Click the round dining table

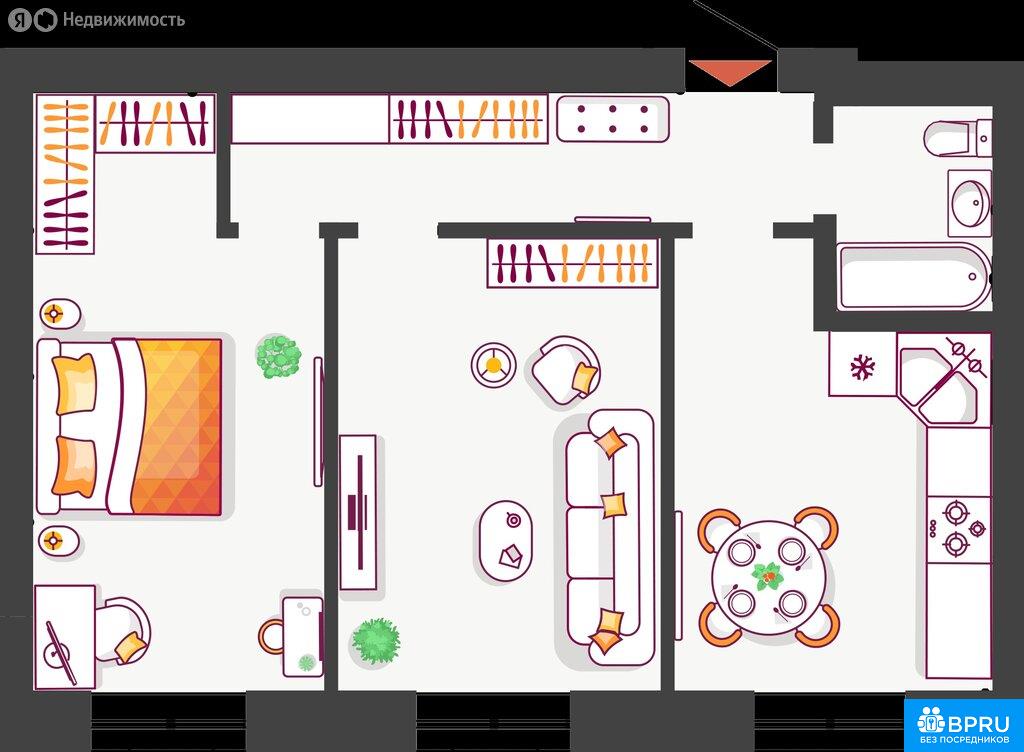tap(767, 577)
